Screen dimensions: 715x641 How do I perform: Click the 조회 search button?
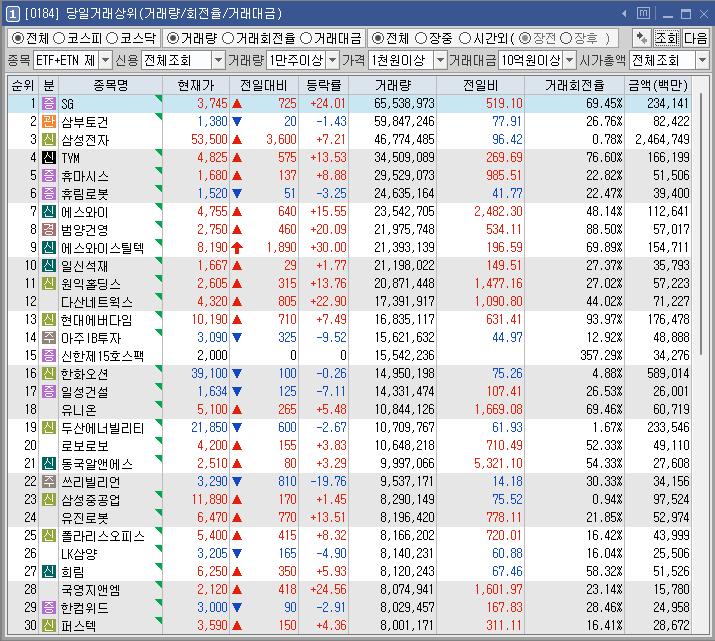[x=667, y=38]
